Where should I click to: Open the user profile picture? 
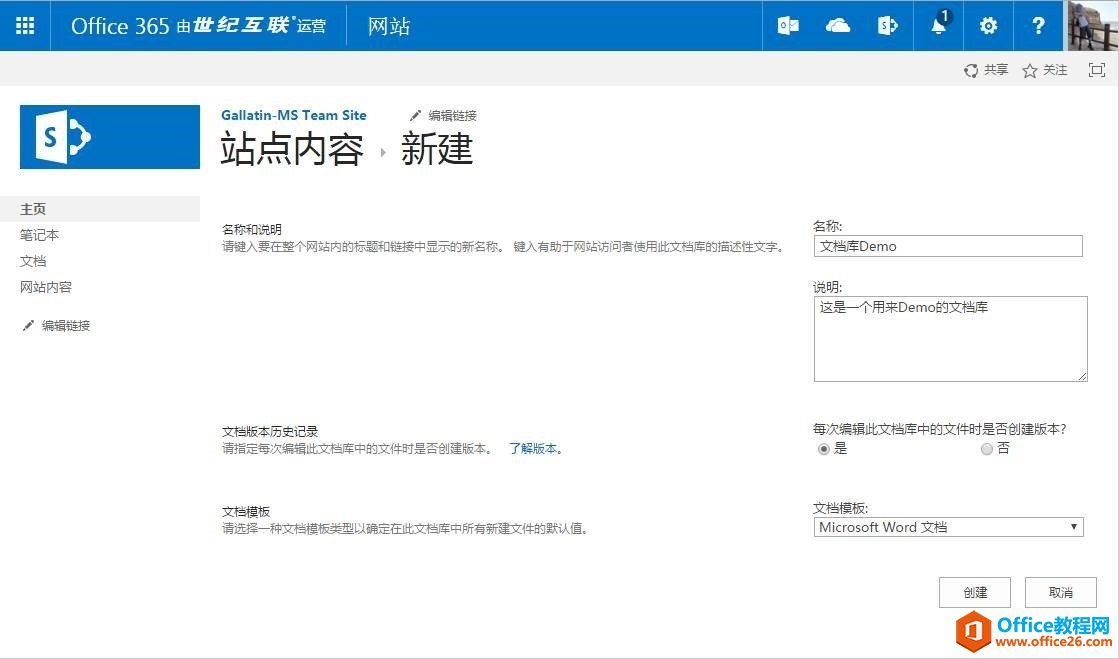1091,26
